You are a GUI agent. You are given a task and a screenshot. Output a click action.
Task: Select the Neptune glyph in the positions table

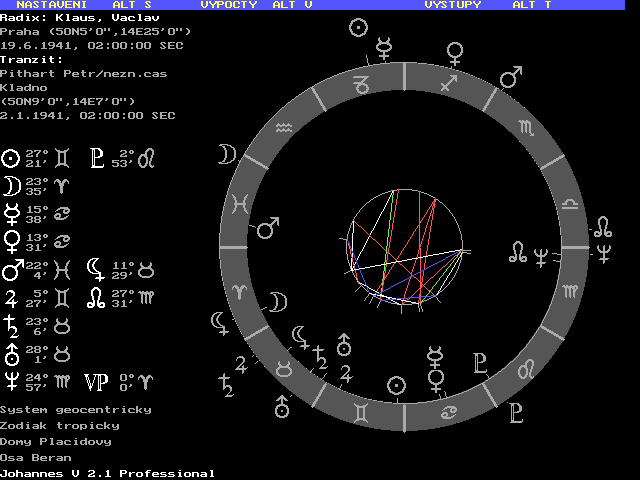pyautogui.click(x=11, y=381)
